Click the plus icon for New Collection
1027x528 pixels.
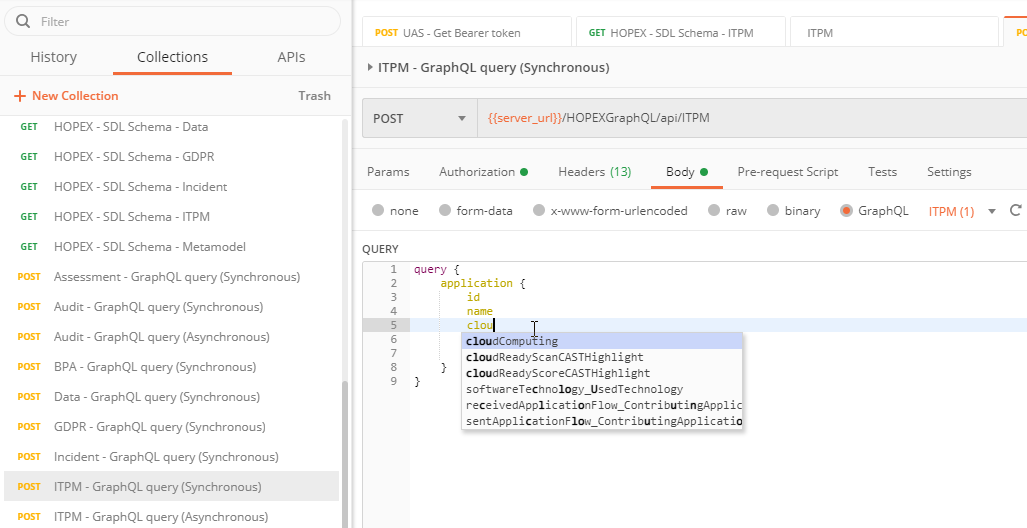(20, 96)
